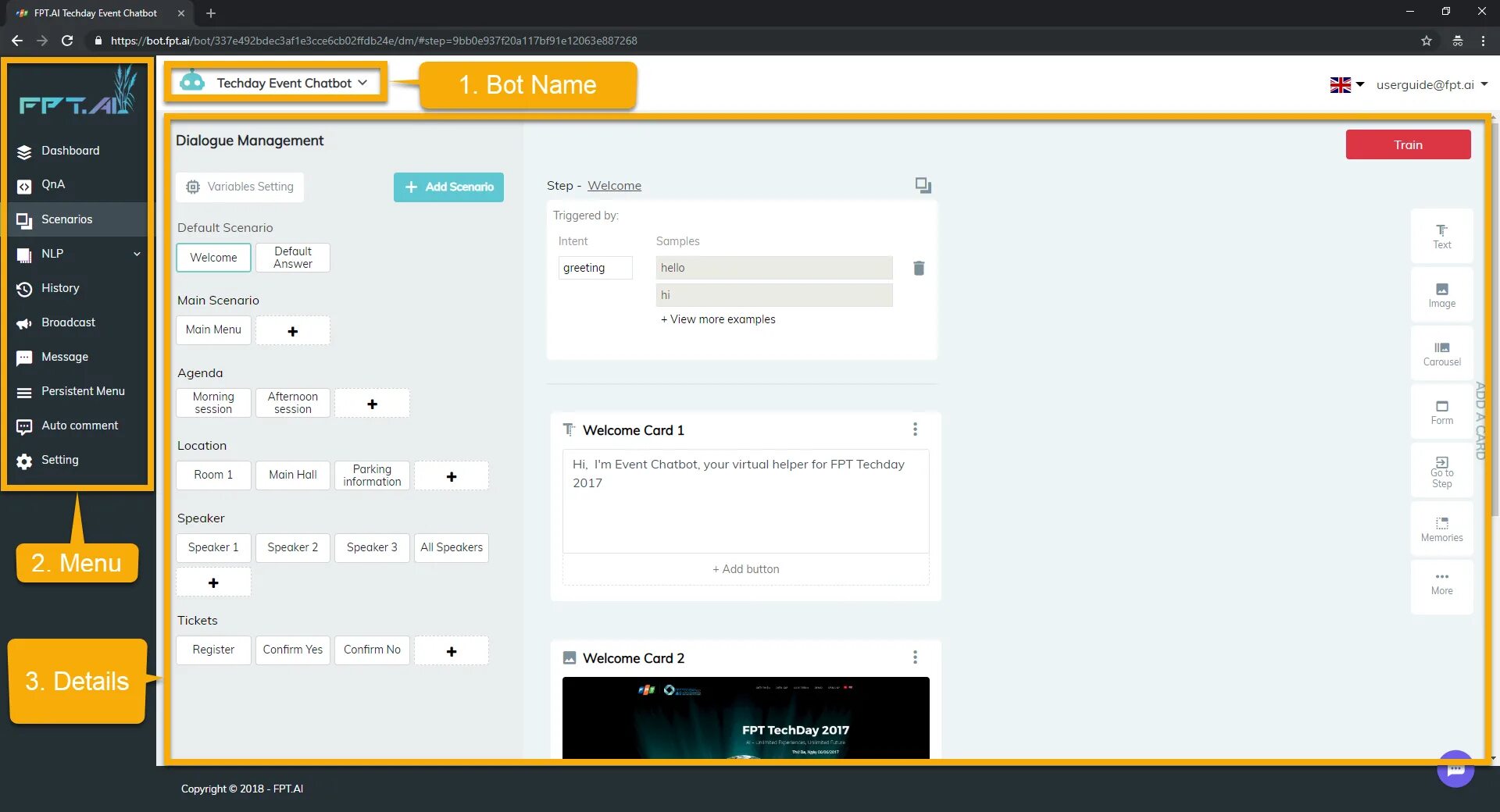Viewport: 1500px width, 812px height.
Task: Bookmark this page with star icon
Action: pos(1426,41)
